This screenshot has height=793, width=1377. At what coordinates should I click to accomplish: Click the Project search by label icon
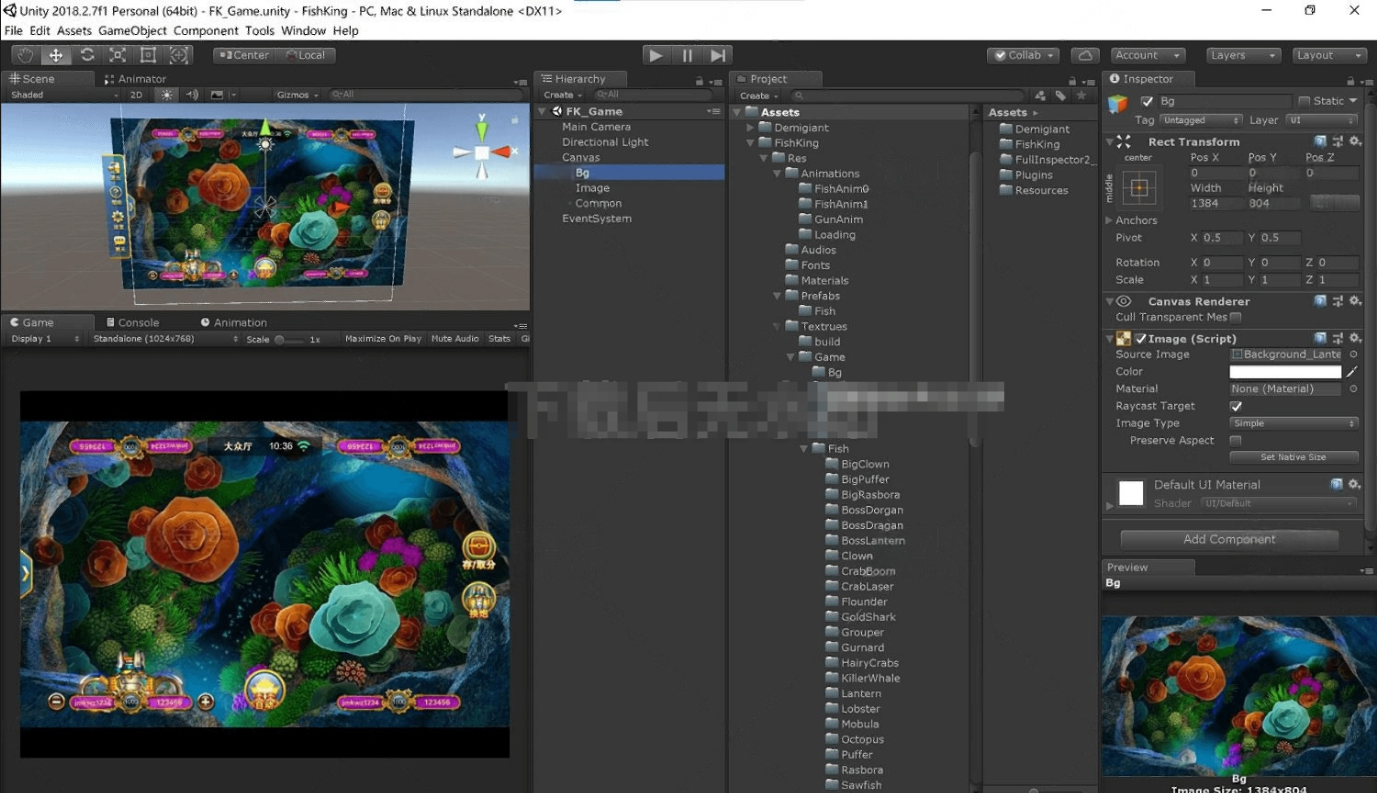pyautogui.click(x=1060, y=95)
